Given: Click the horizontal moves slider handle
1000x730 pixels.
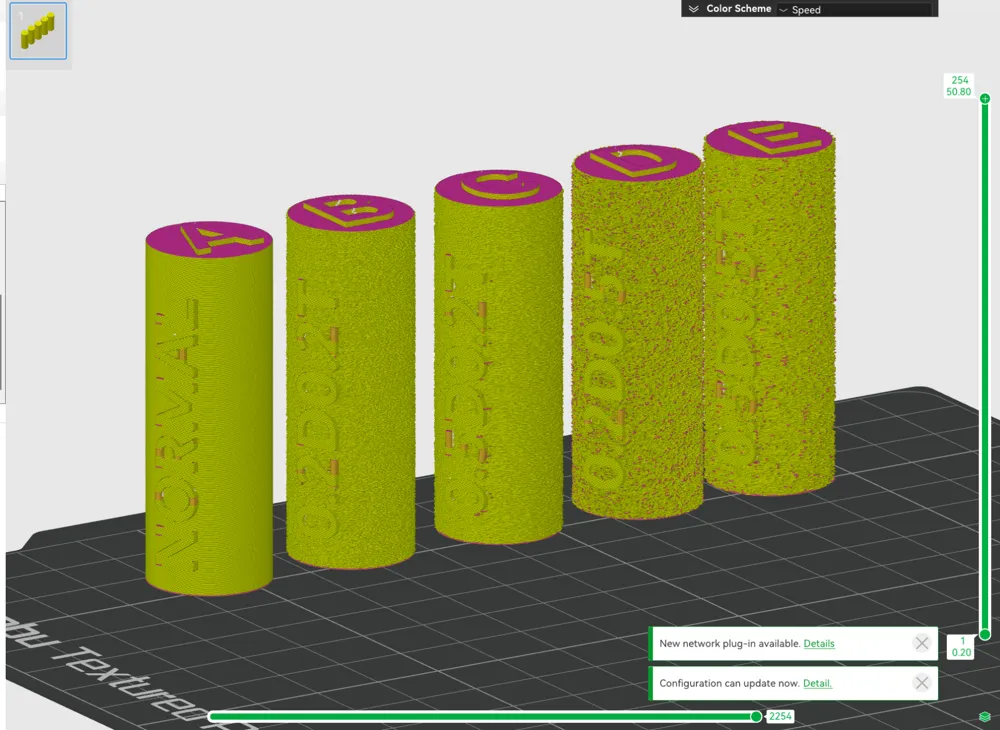Looking at the screenshot, I should [x=757, y=716].
